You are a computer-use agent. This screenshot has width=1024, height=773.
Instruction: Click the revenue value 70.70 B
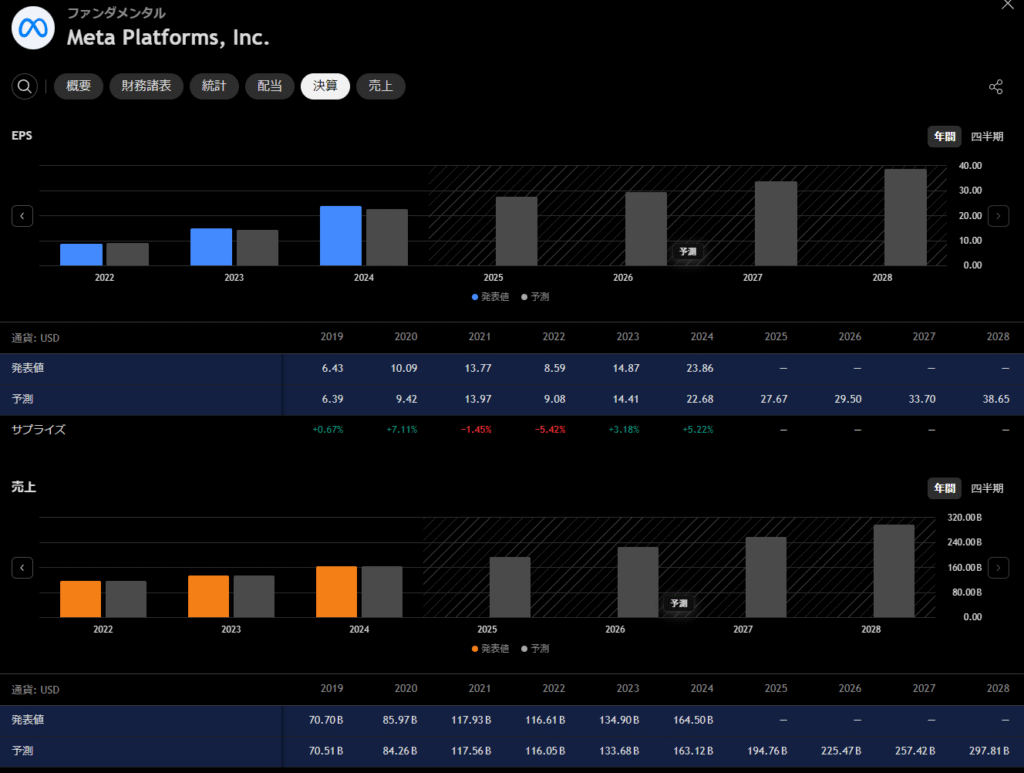point(326,720)
